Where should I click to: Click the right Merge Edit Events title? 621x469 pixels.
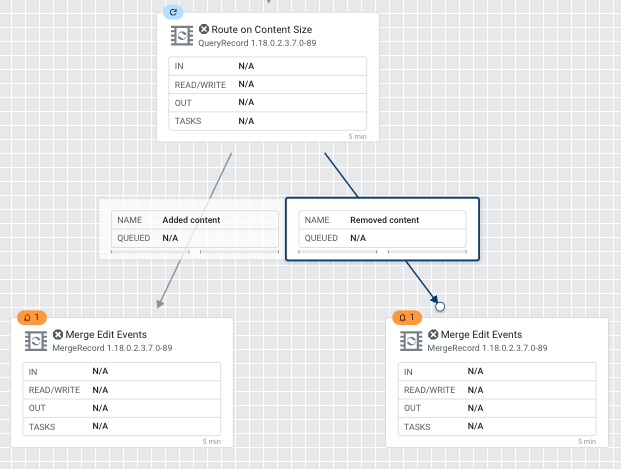pos(481,335)
